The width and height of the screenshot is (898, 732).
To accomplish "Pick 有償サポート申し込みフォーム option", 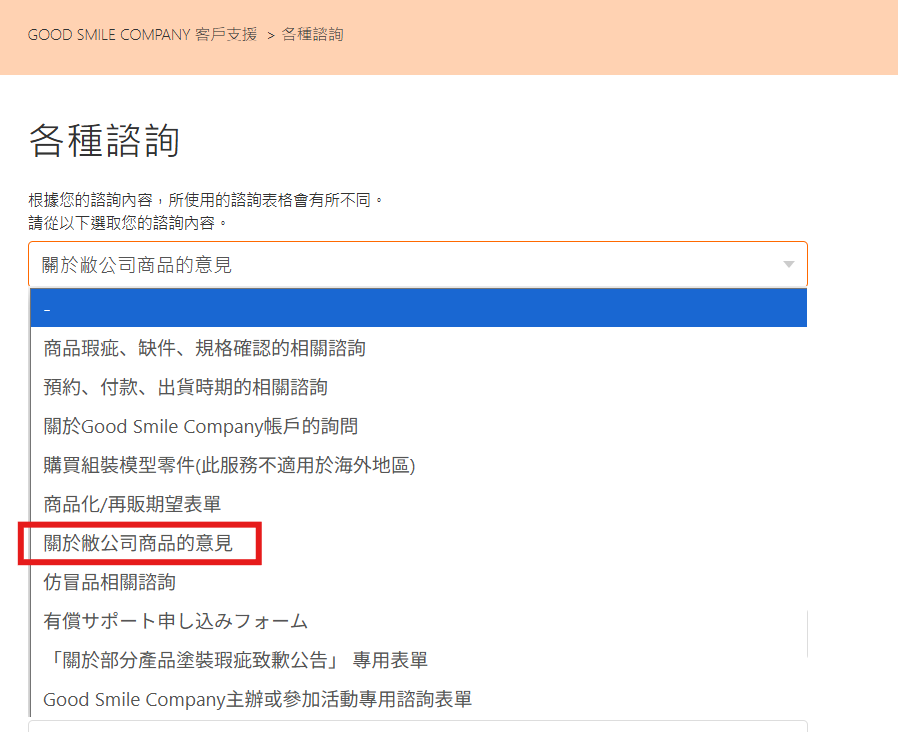I will click(x=175, y=621).
